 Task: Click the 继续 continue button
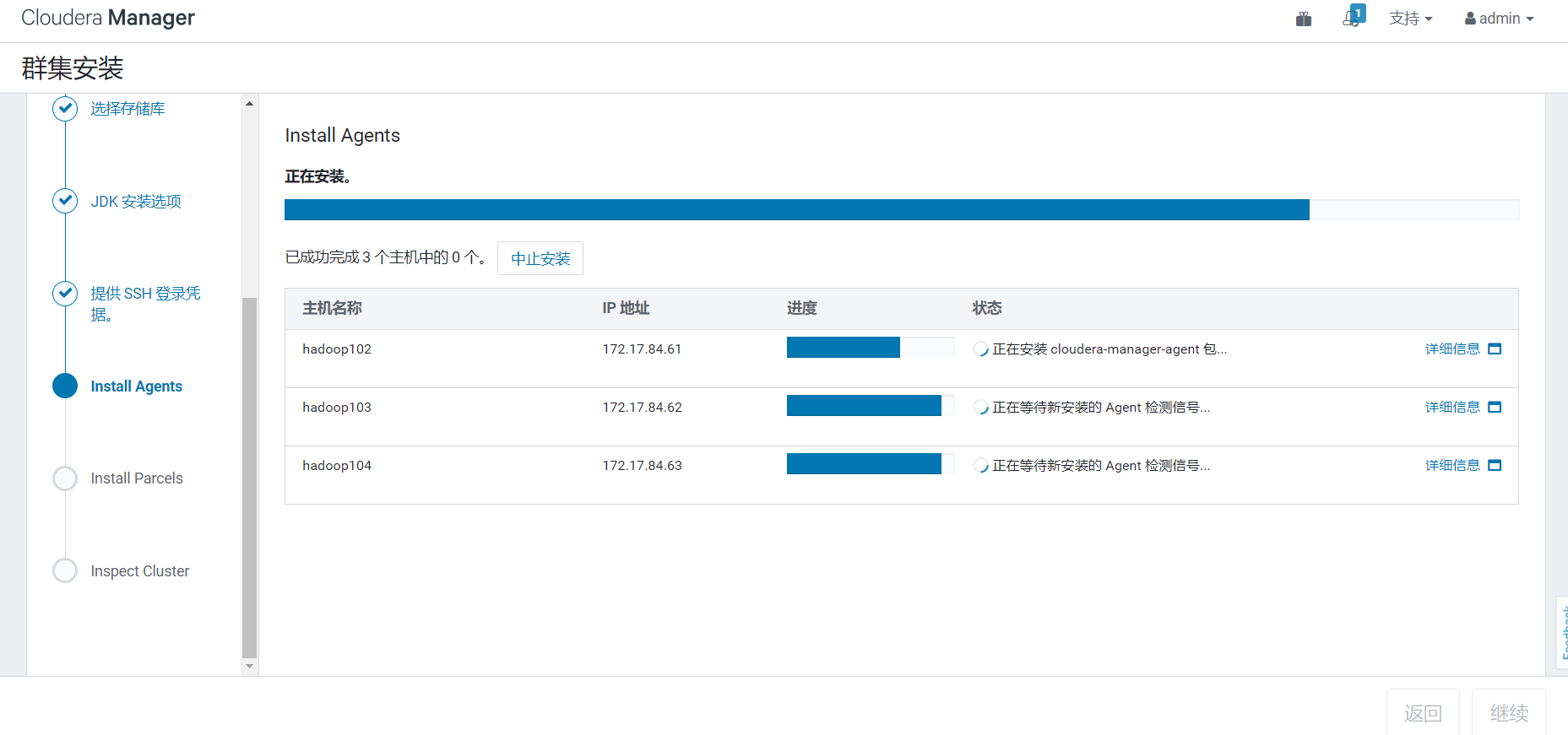pos(1509,713)
